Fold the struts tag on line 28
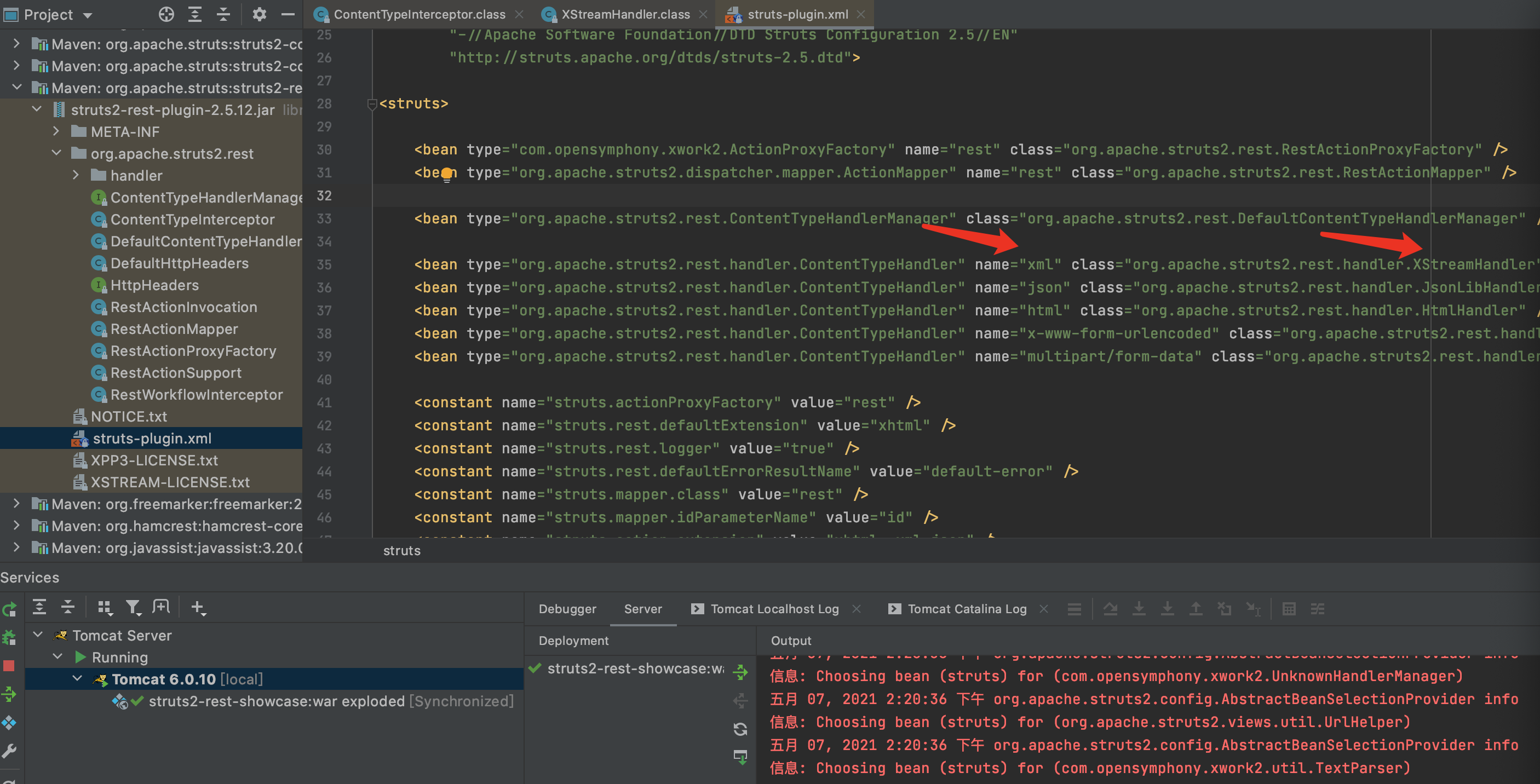The height and width of the screenshot is (784, 1540). 372,105
